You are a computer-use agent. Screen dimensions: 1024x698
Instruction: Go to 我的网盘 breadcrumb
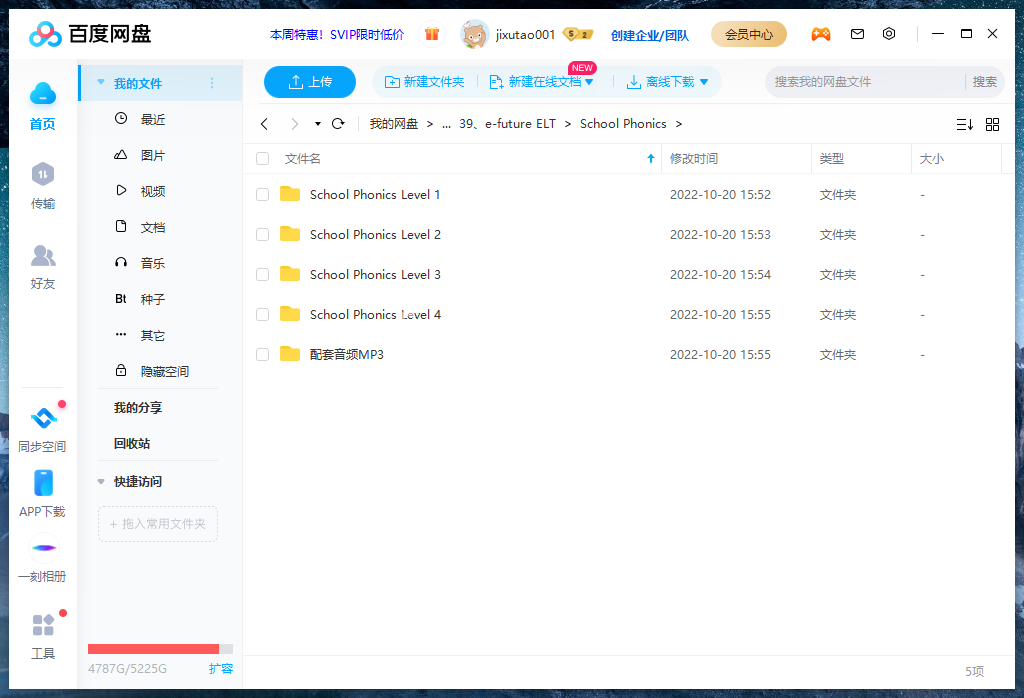(393, 124)
